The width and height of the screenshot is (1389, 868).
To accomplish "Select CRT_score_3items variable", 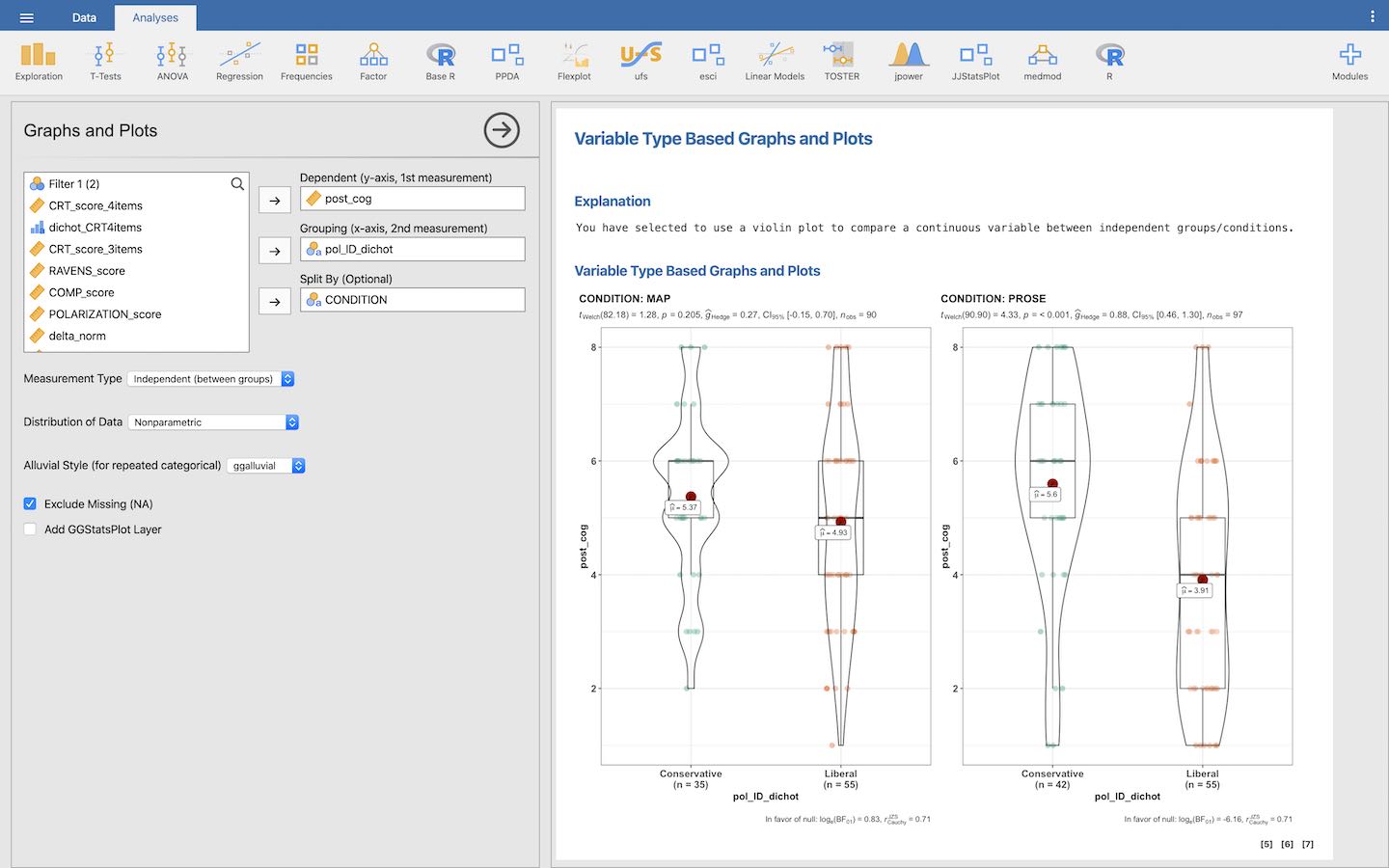I will coord(136,249).
